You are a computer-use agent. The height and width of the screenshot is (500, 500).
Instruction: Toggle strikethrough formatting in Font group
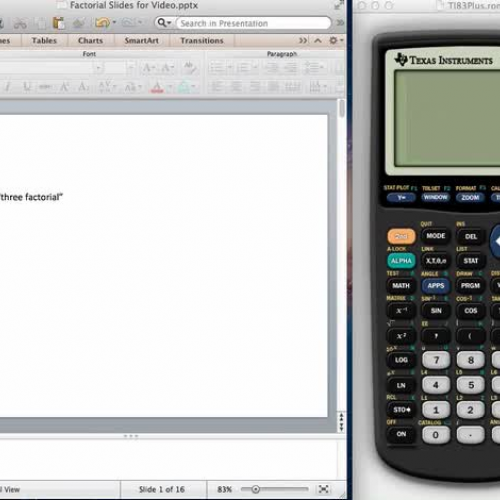coord(45,87)
